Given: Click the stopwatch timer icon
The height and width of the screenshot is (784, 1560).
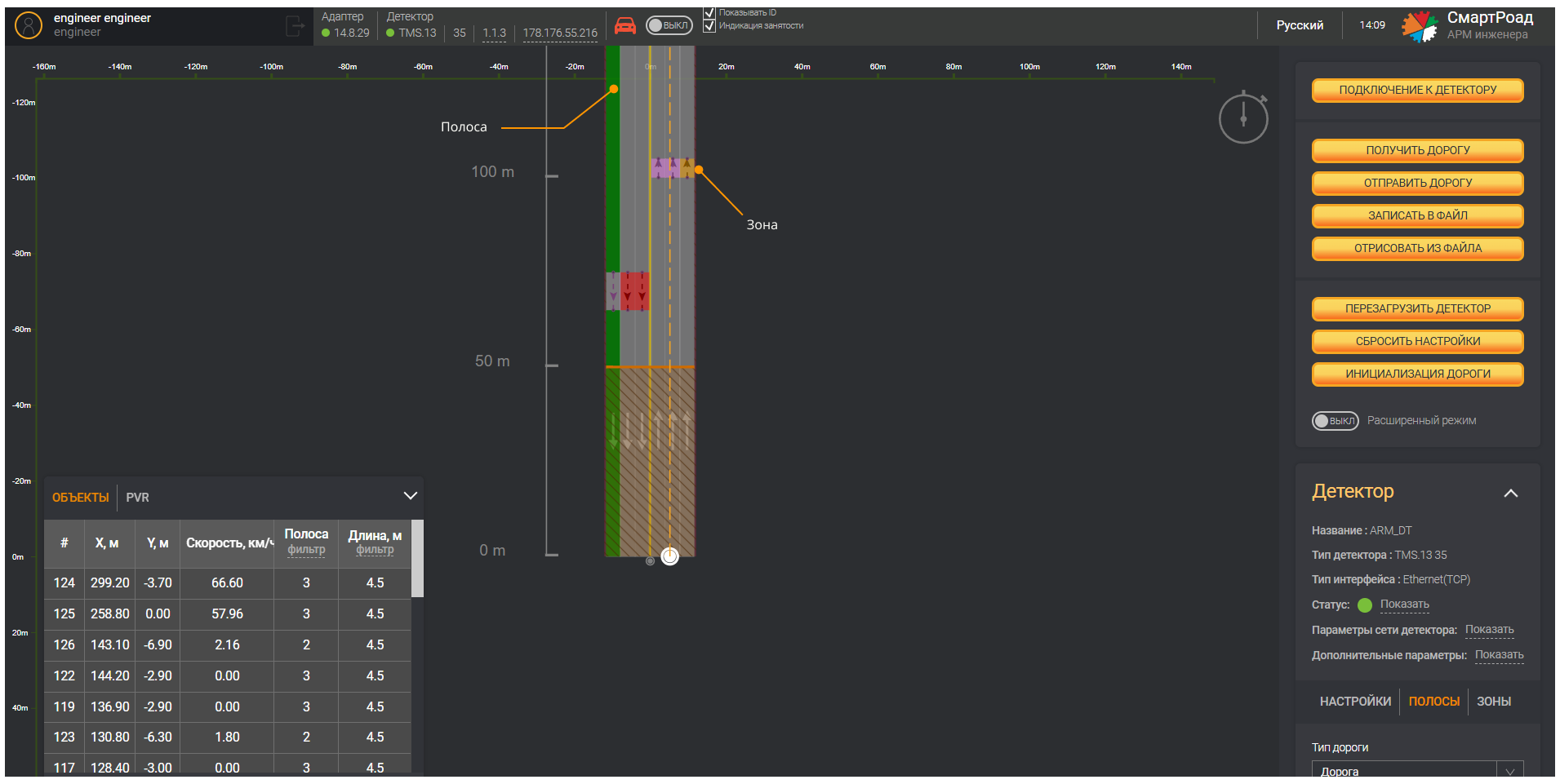Looking at the screenshot, I should [1243, 117].
